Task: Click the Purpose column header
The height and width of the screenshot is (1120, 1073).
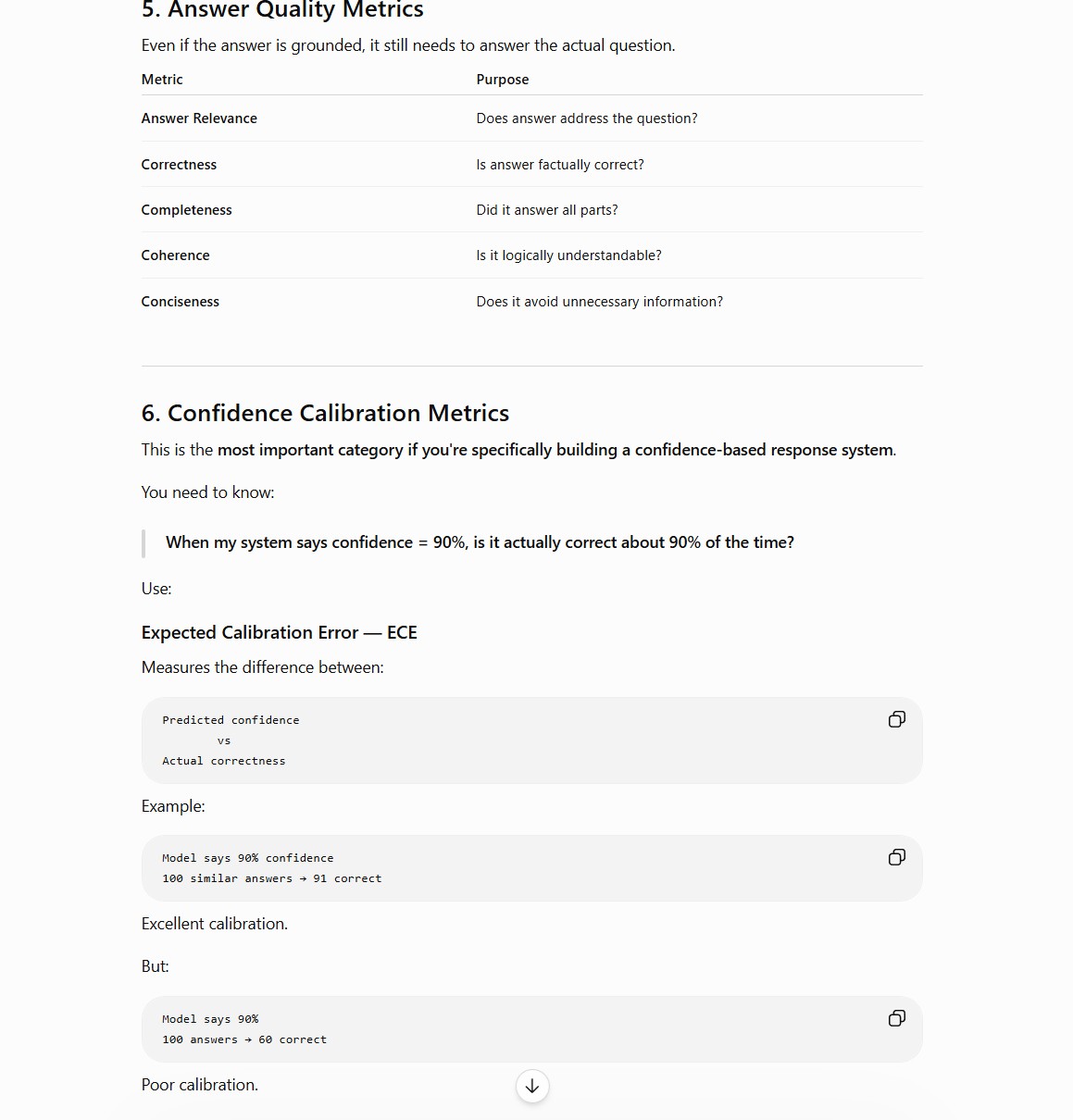Action: pyautogui.click(x=503, y=80)
